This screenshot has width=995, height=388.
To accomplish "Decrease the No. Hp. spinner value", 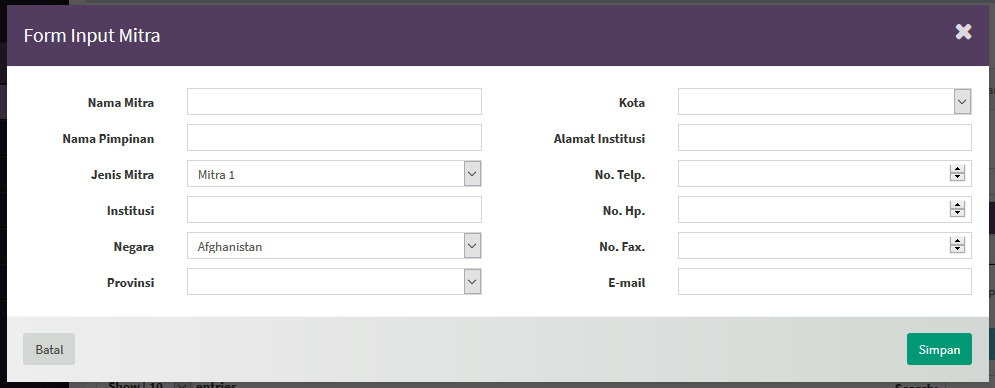I will 957,213.
